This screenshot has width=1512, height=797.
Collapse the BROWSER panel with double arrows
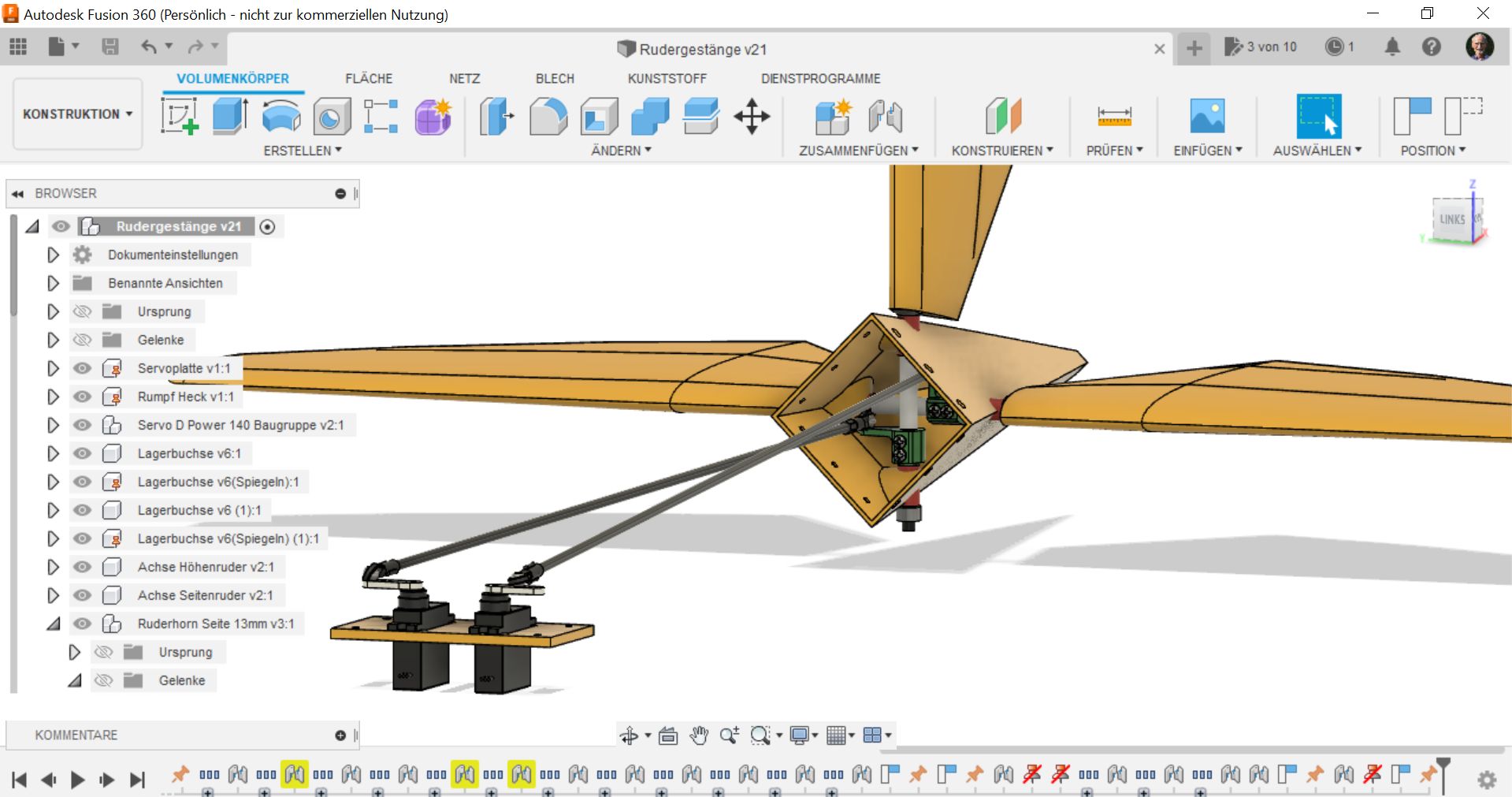[x=18, y=194]
